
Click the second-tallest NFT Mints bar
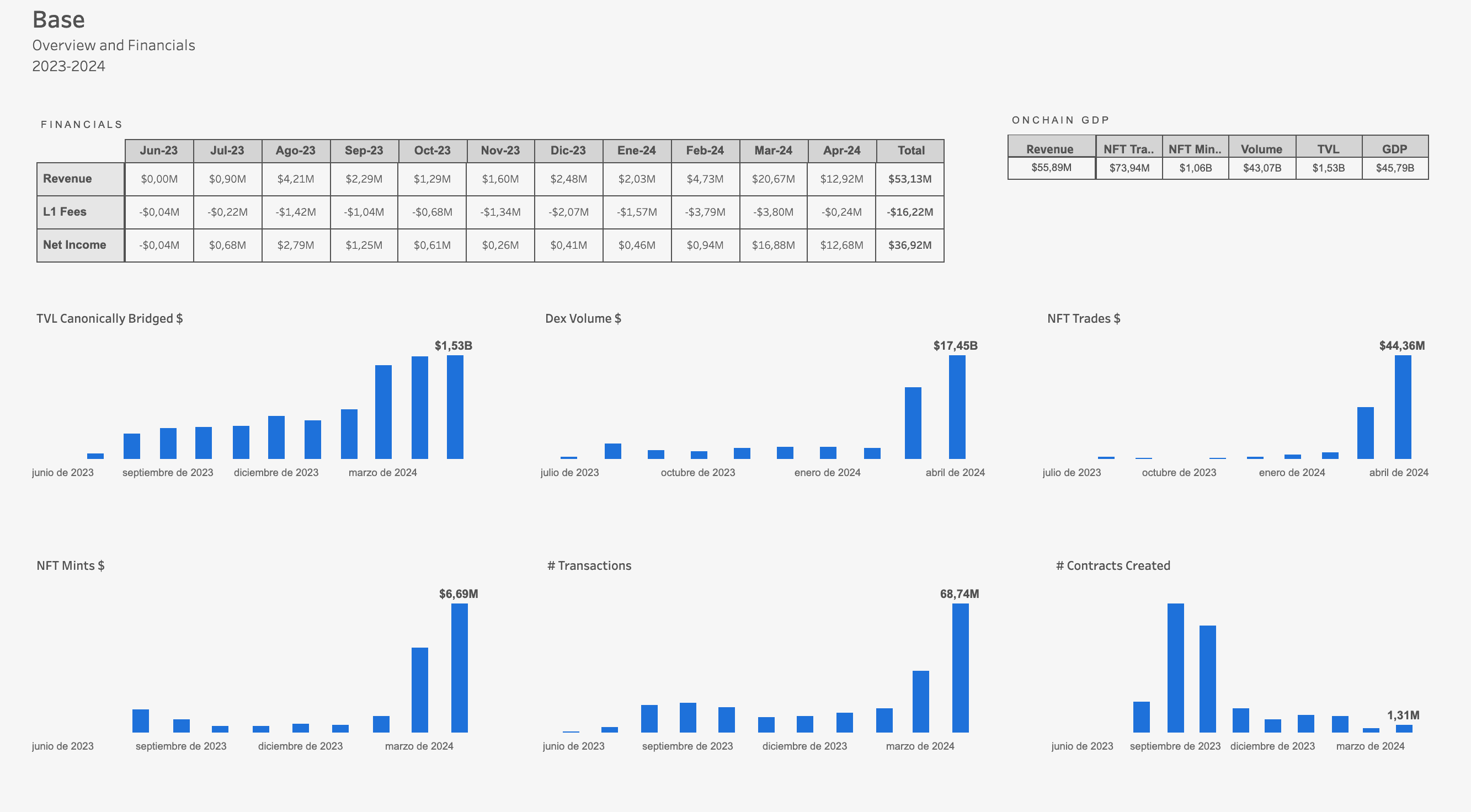(420, 690)
